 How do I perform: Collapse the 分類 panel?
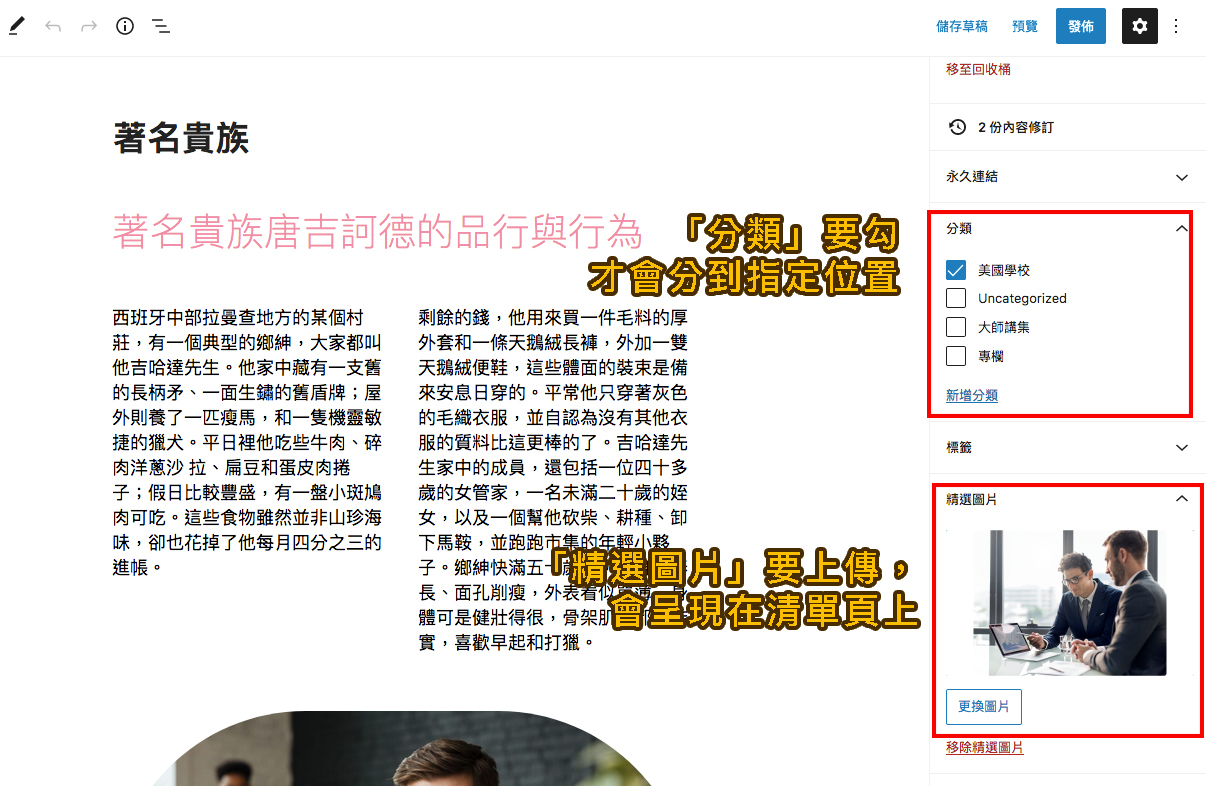(1182, 228)
